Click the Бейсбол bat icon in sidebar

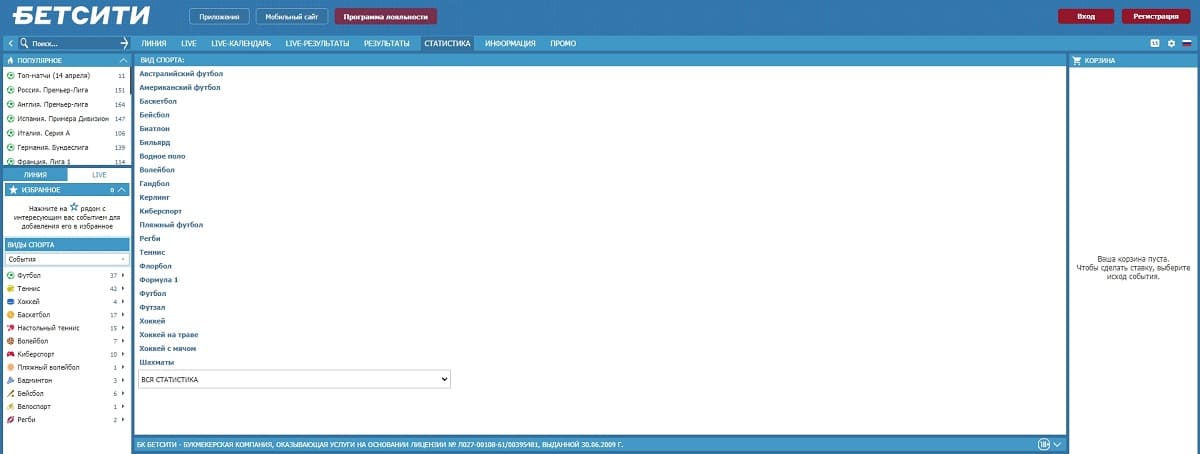point(10,394)
